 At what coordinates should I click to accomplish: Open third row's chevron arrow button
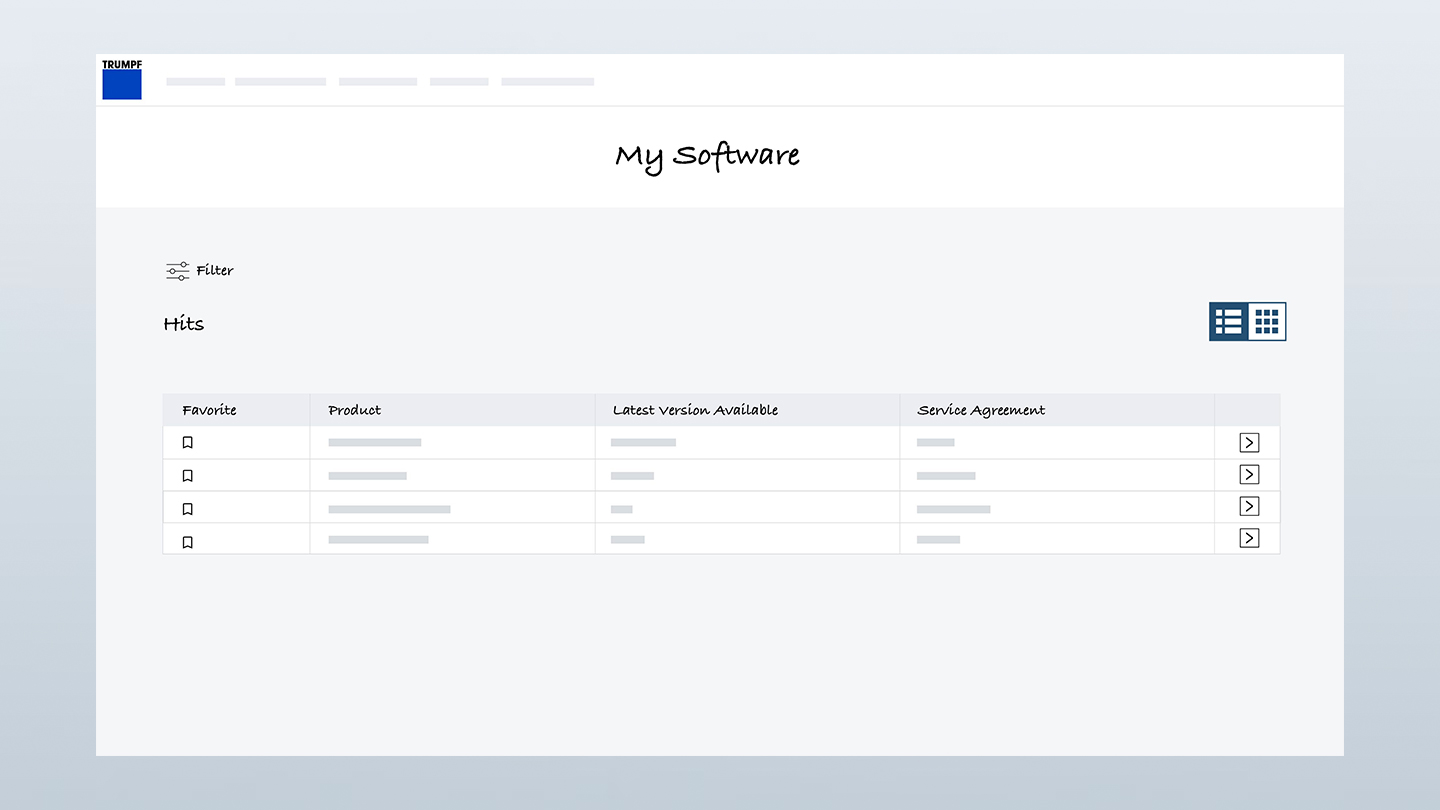pyautogui.click(x=1249, y=507)
